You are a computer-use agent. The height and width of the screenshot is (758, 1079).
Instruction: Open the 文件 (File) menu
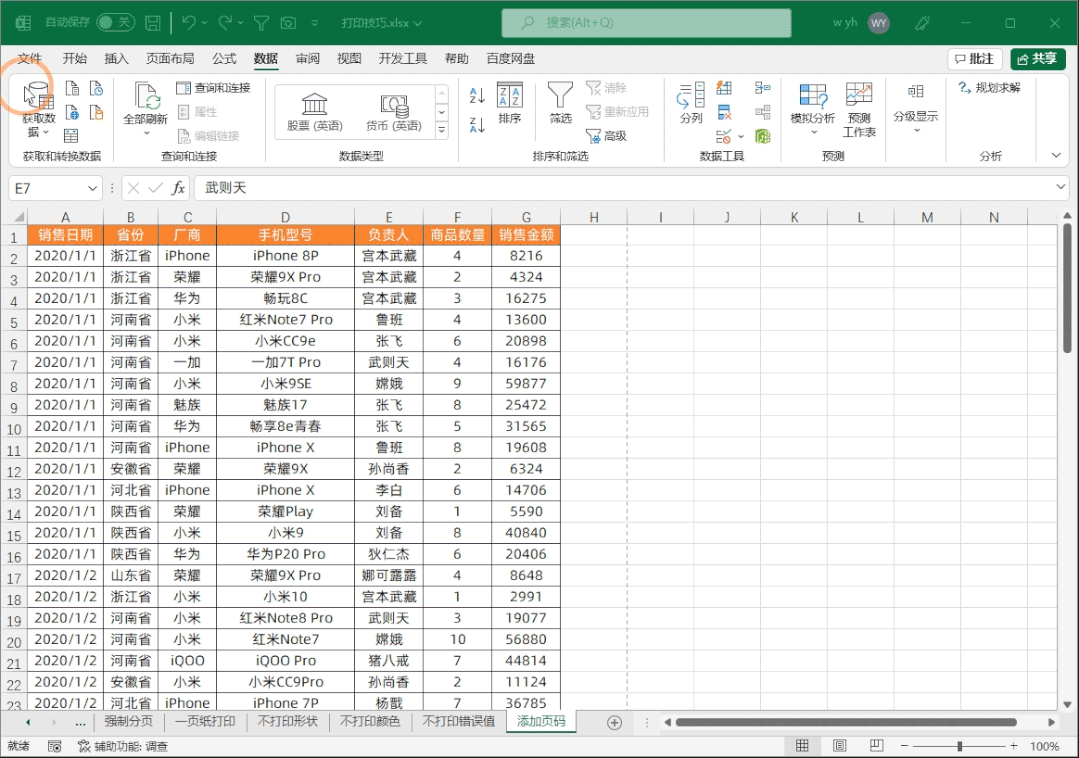point(30,58)
